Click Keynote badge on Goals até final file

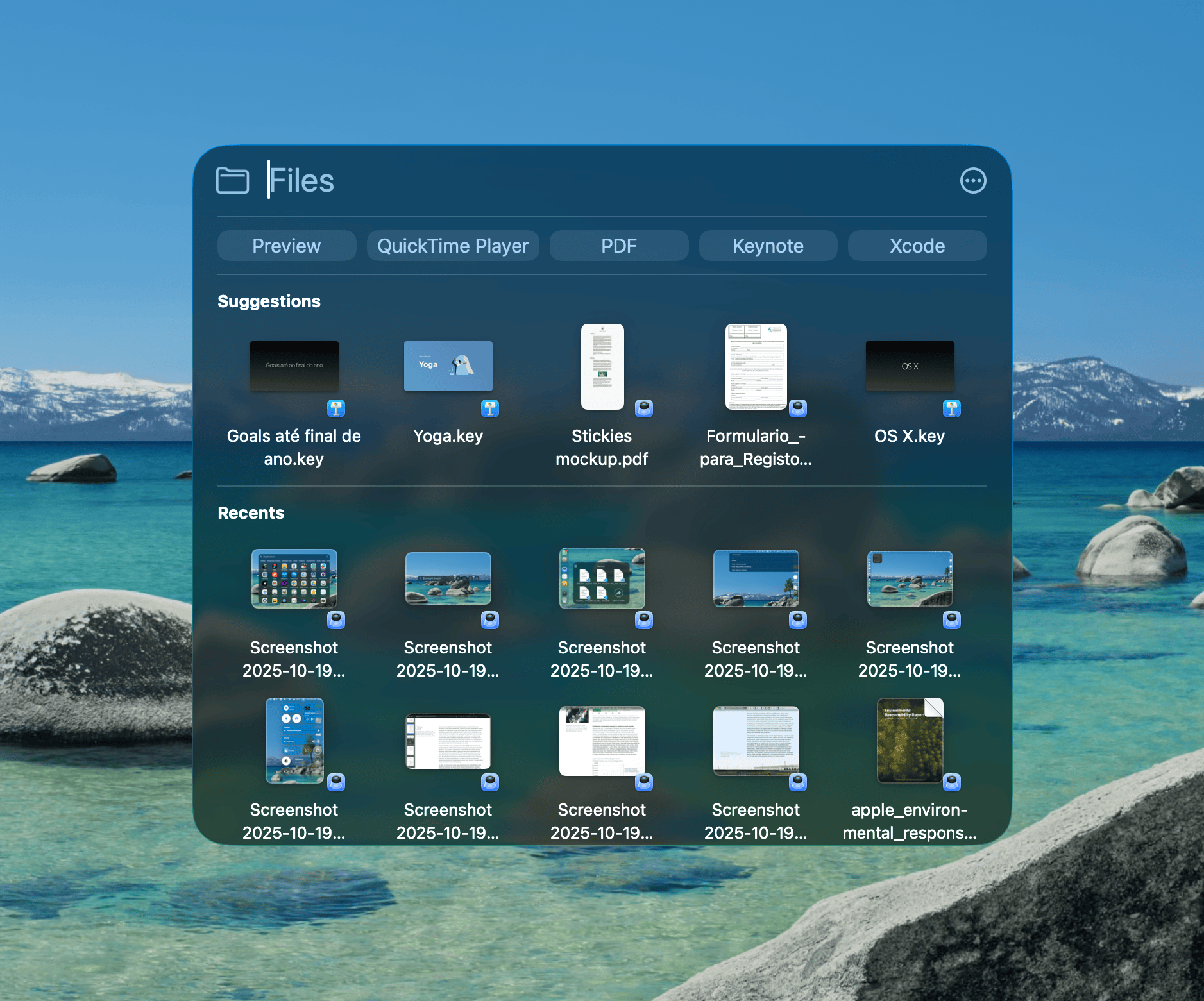pyautogui.click(x=336, y=408)
